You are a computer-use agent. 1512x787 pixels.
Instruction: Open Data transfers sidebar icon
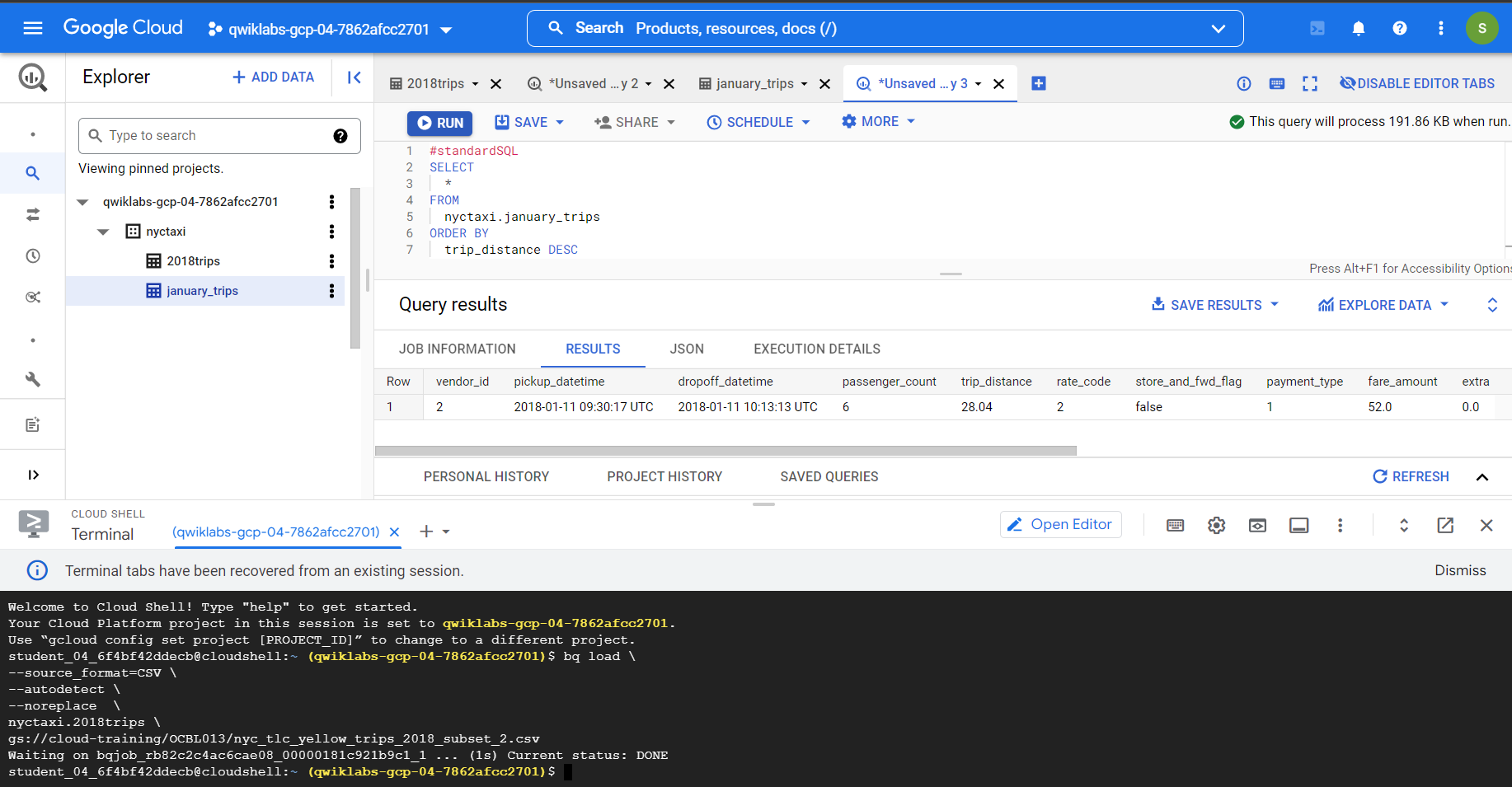coord(33,214)
